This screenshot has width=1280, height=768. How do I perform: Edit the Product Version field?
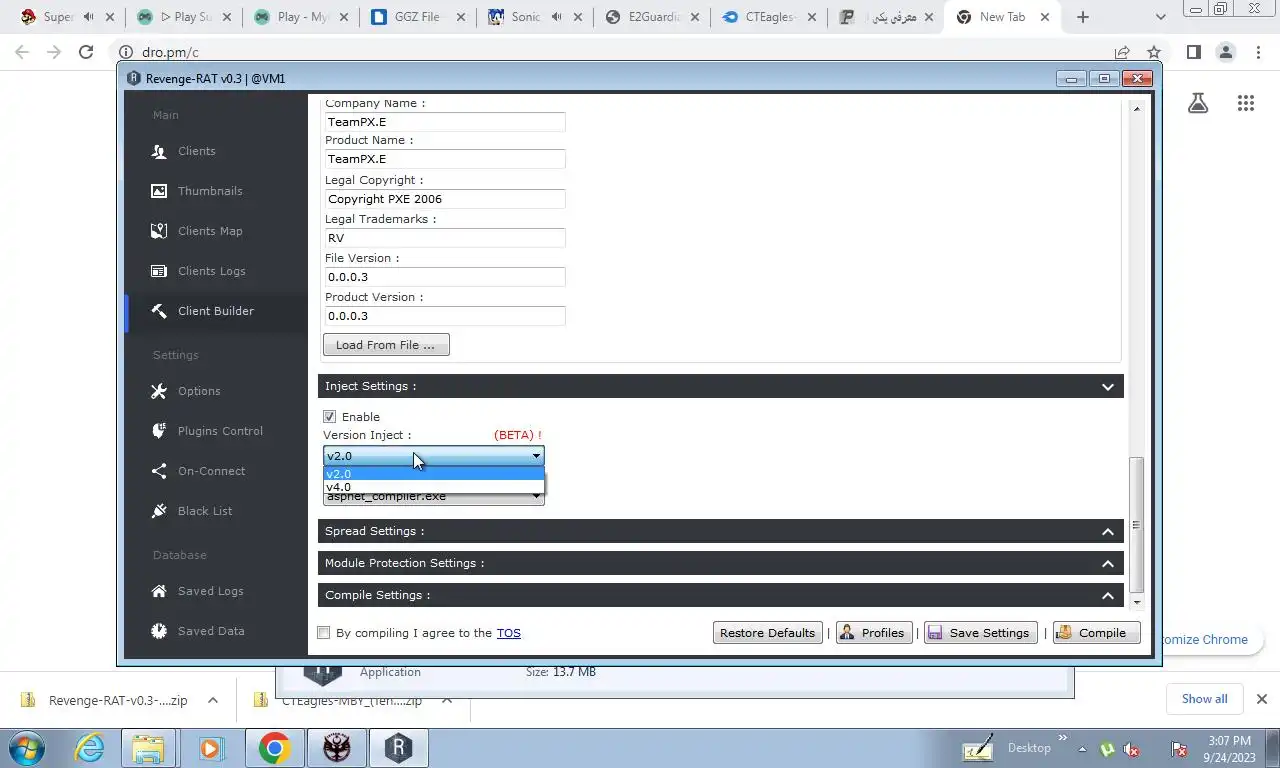[445, 316]
